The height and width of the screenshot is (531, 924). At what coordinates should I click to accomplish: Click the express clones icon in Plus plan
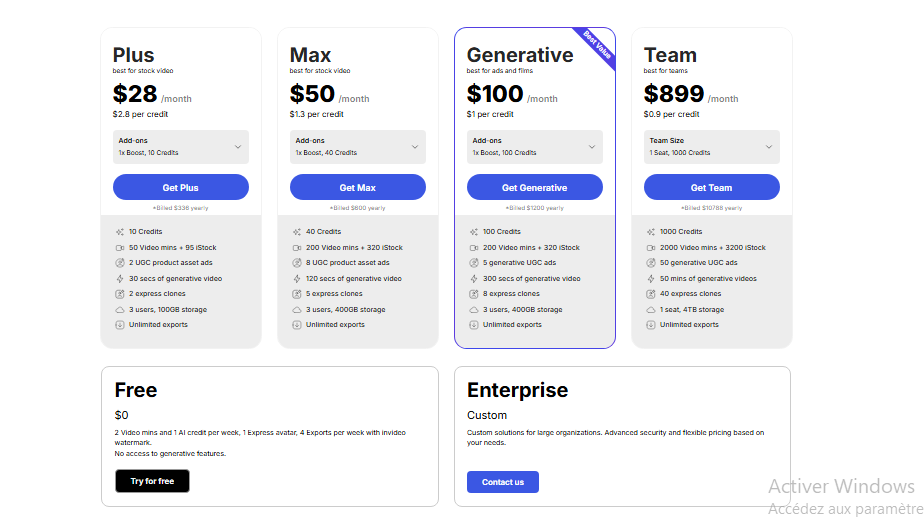119,294
